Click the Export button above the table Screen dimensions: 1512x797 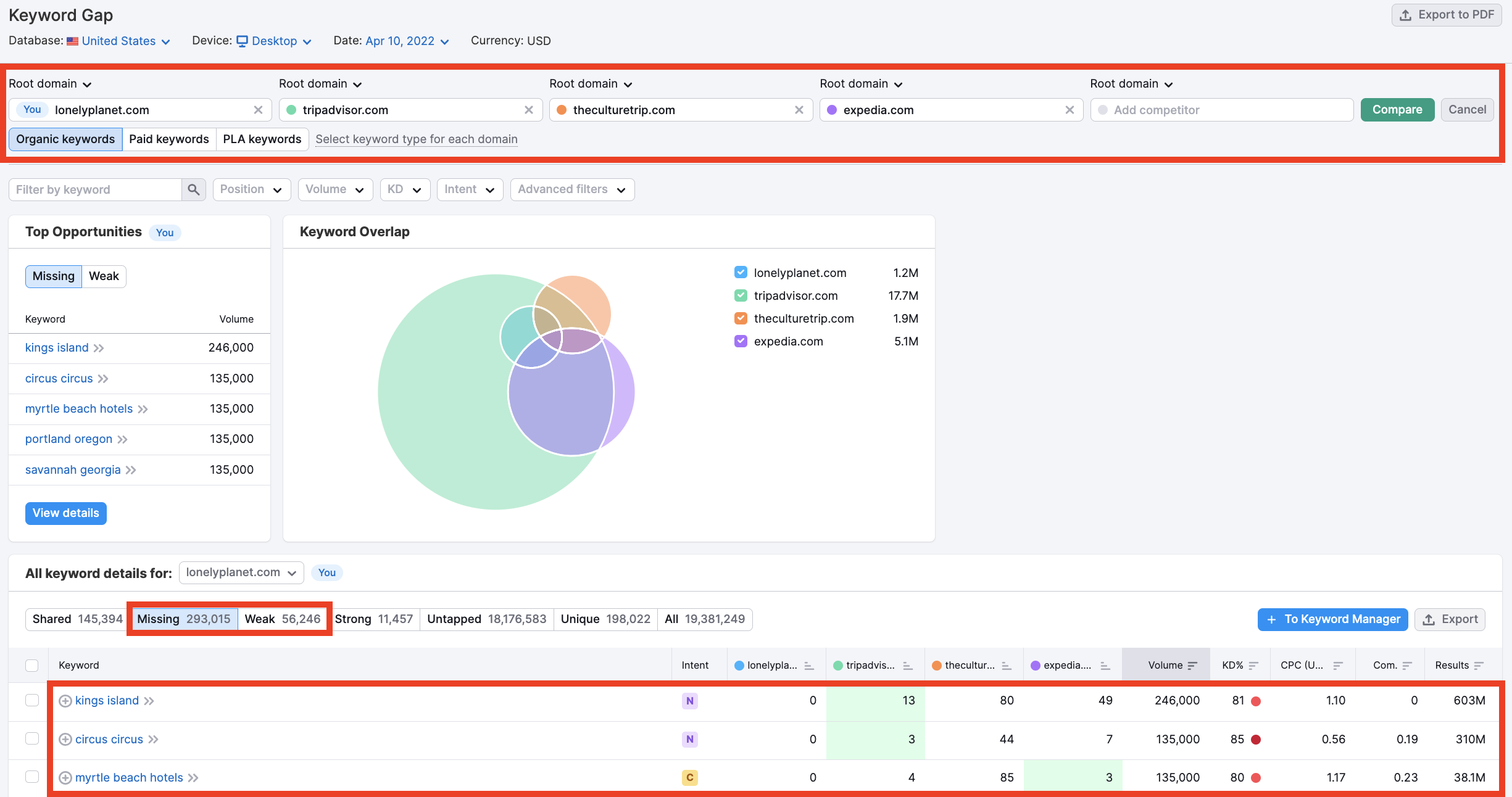click(1450, 619)
